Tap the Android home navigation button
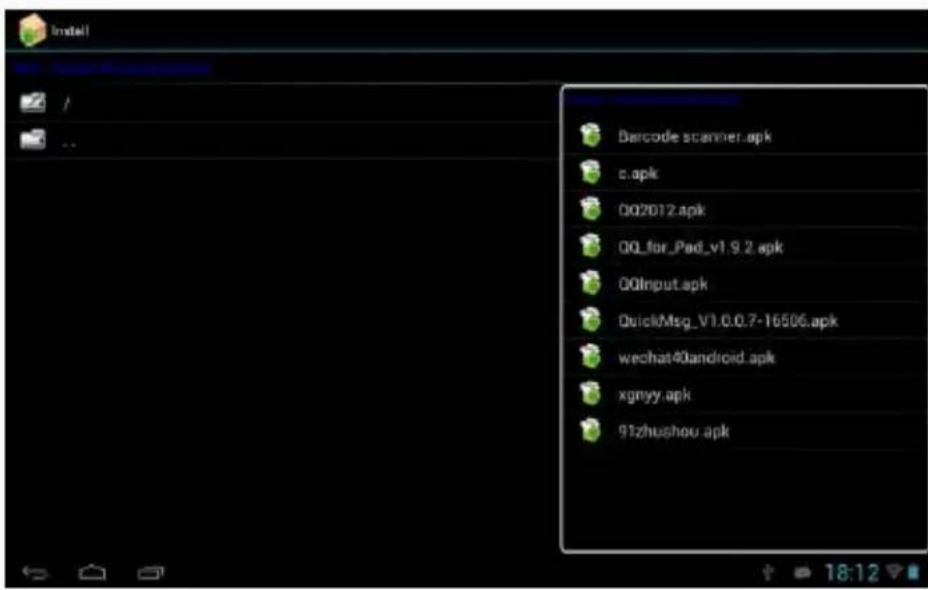The image size is (928, 590). 92,572
